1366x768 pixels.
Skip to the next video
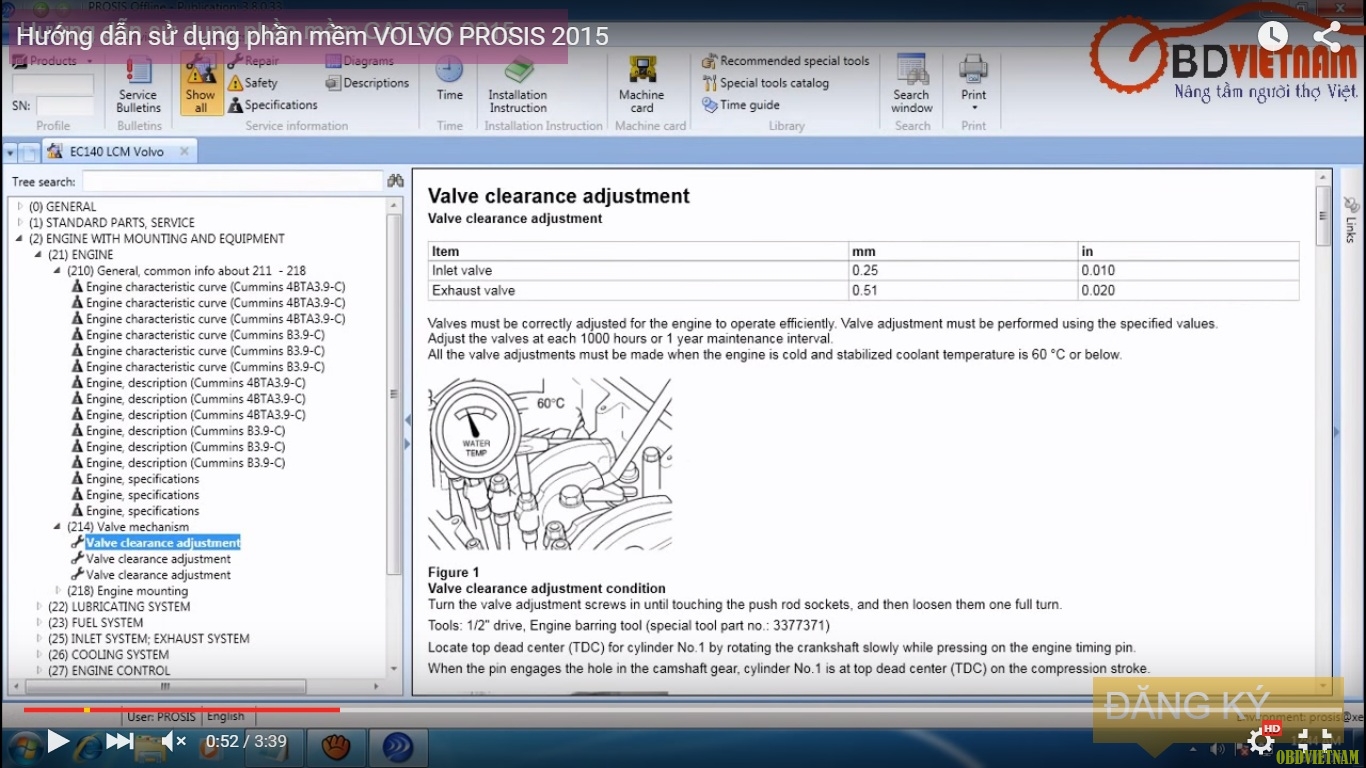(119, 741)
